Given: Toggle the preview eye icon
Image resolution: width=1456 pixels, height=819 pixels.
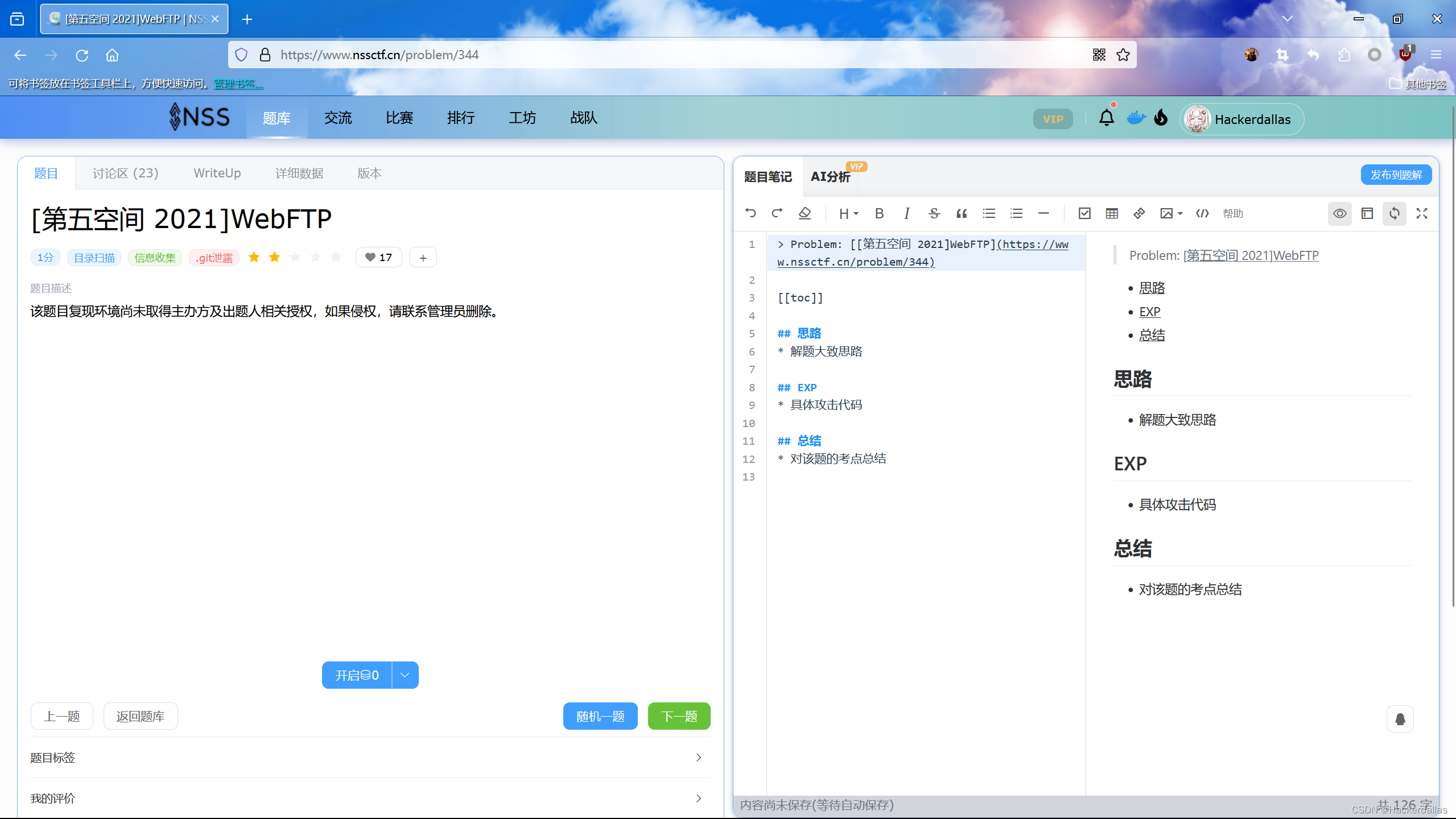Looking at the screenshot, I should click(1340, 213).
